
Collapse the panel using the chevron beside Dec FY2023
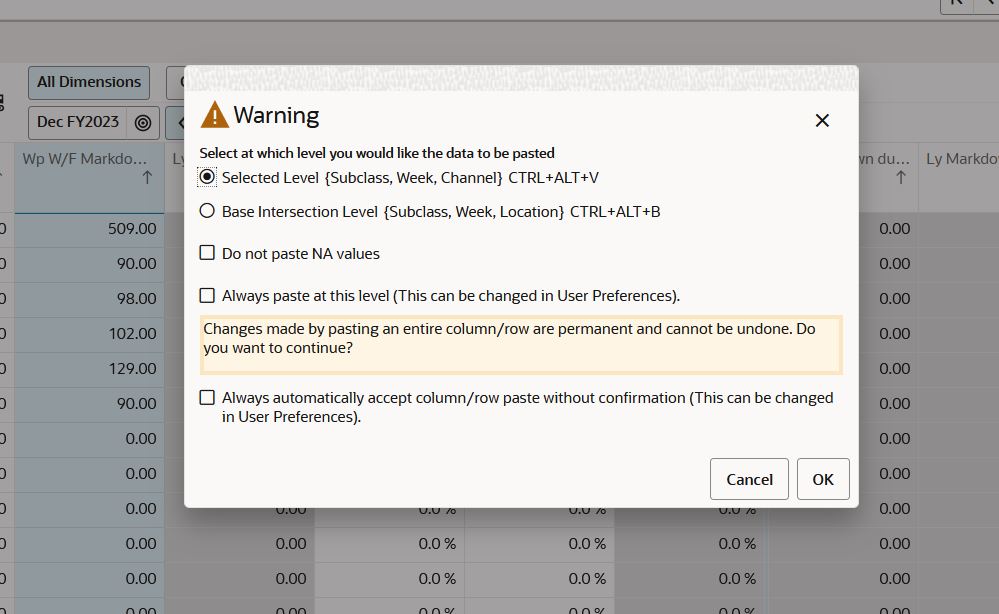183,123
